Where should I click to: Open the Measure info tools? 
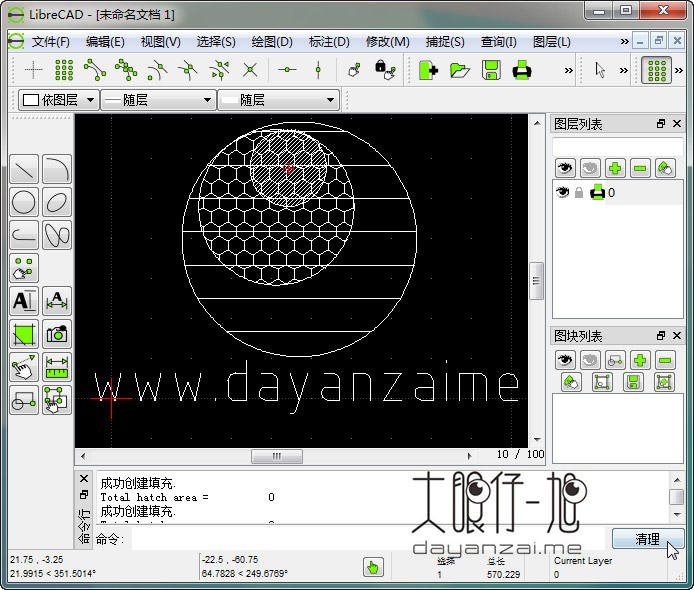(57, 367)
